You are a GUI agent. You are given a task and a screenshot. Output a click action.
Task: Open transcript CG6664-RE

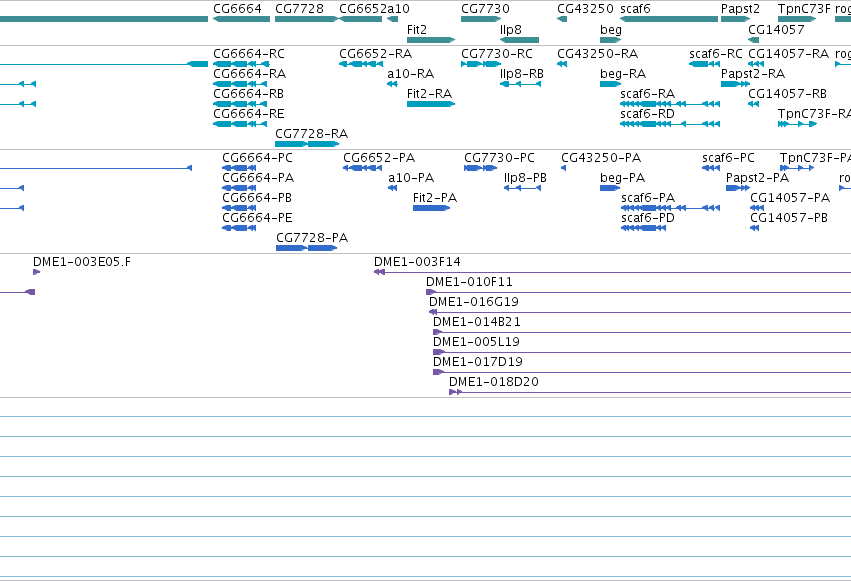[x=249, y=113]
